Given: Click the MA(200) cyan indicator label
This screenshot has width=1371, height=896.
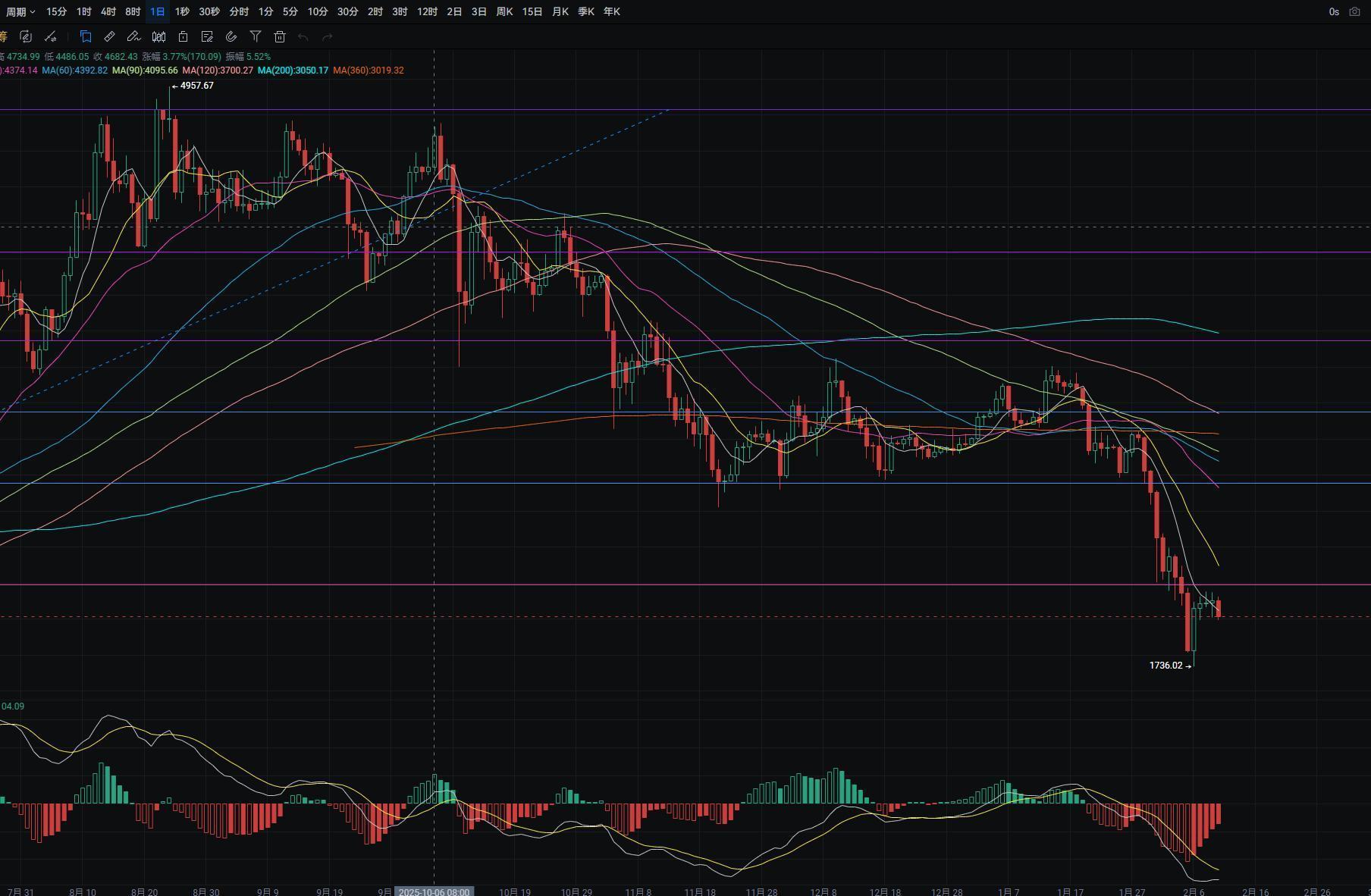Looking at the screenshot, I should point(293,70).
